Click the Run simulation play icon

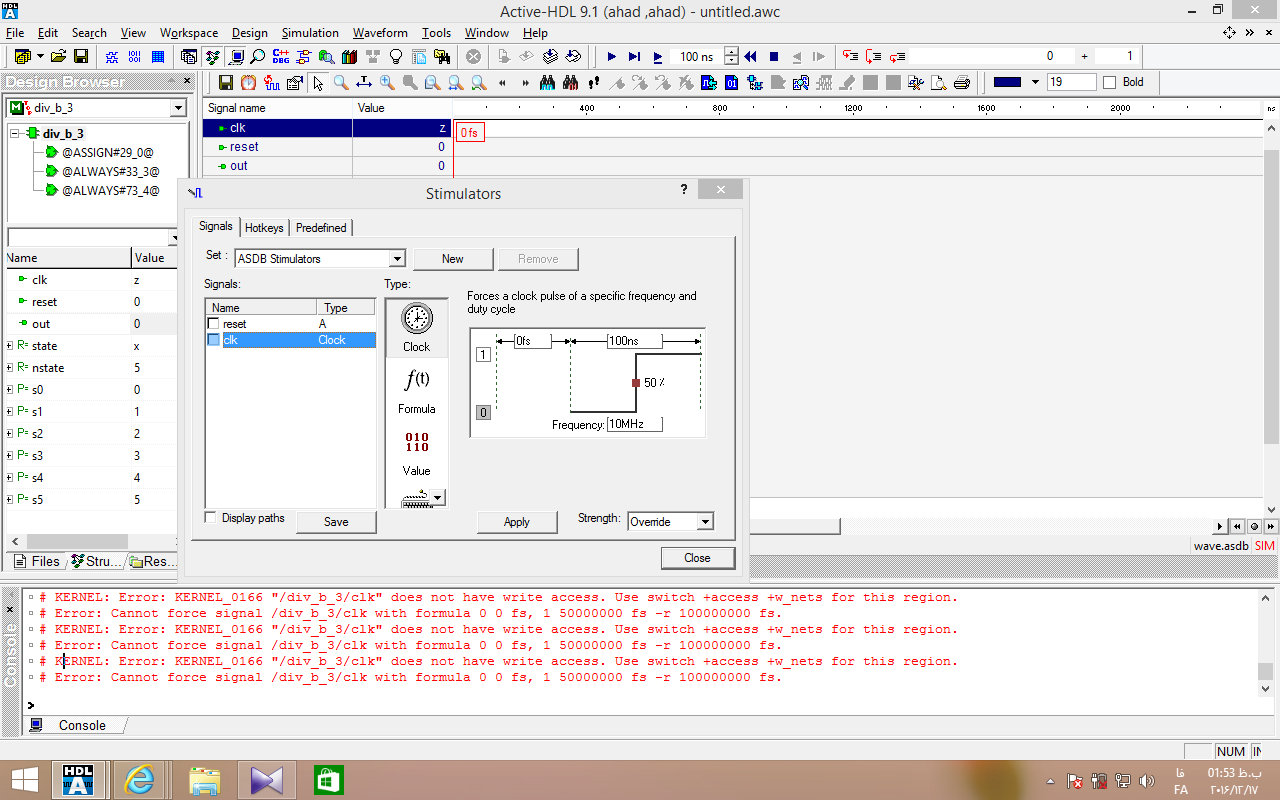pos(612,57)
